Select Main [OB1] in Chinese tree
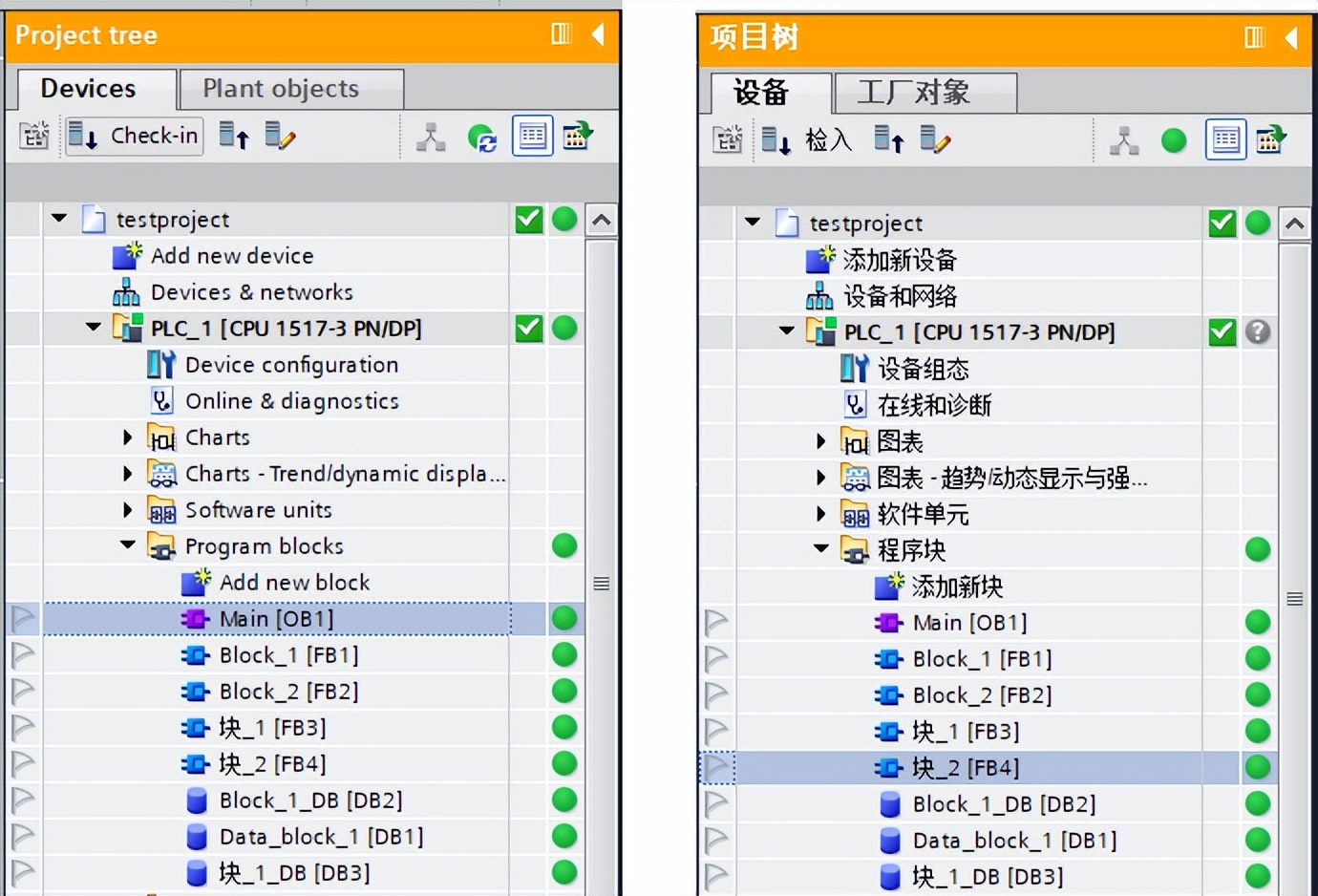 pos(970,623)
